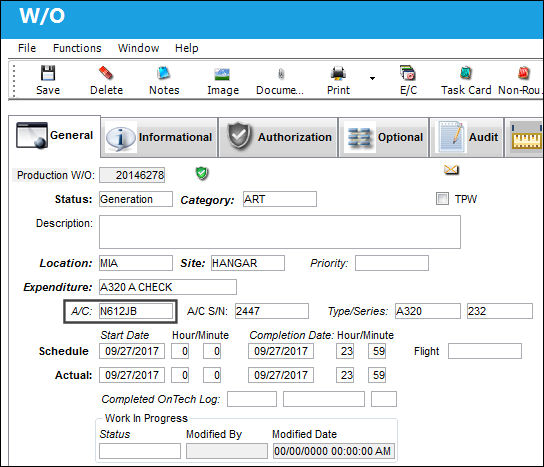Switch to the Informational tab

(159, 137)
